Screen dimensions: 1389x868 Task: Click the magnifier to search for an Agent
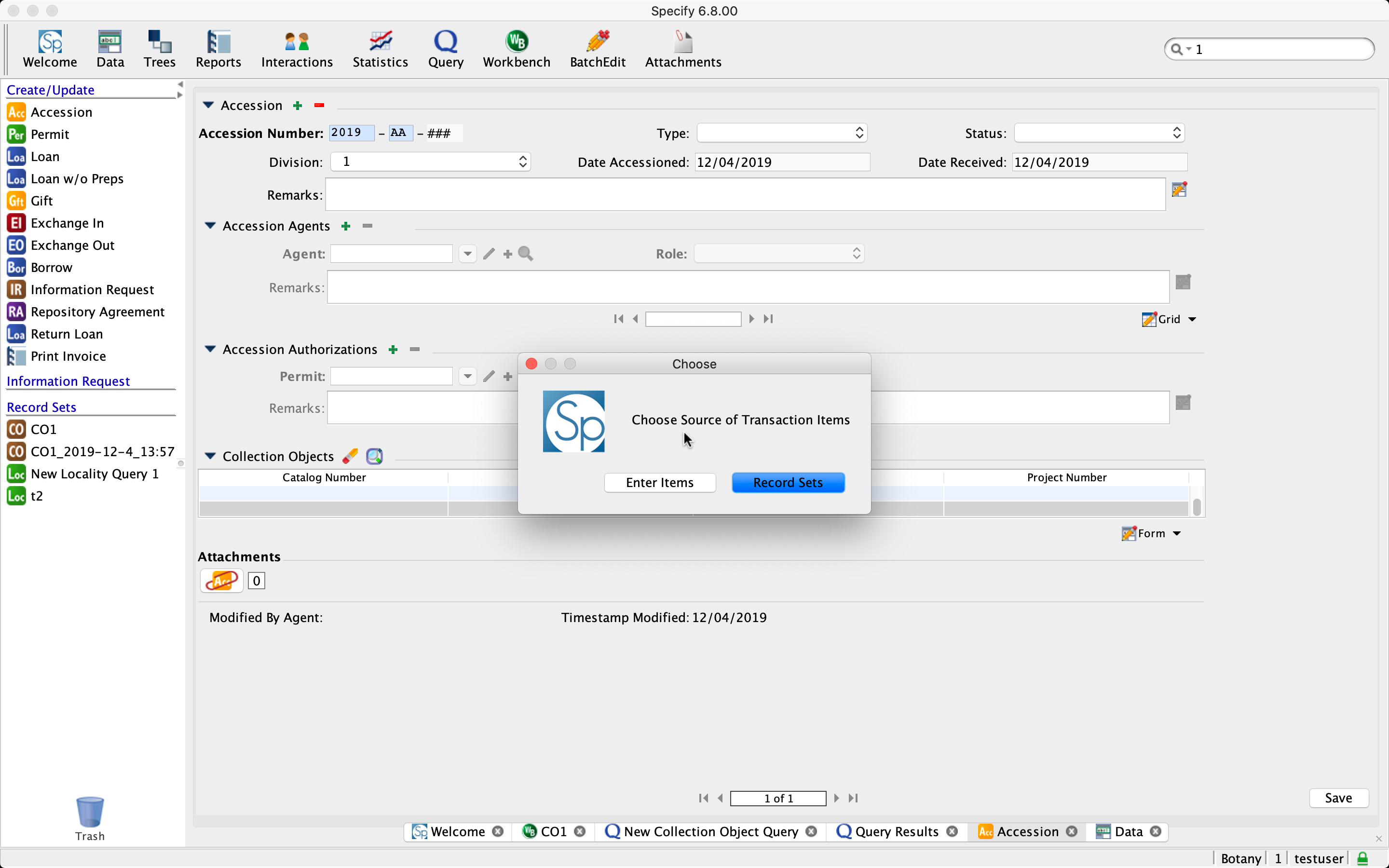(525, 253)
